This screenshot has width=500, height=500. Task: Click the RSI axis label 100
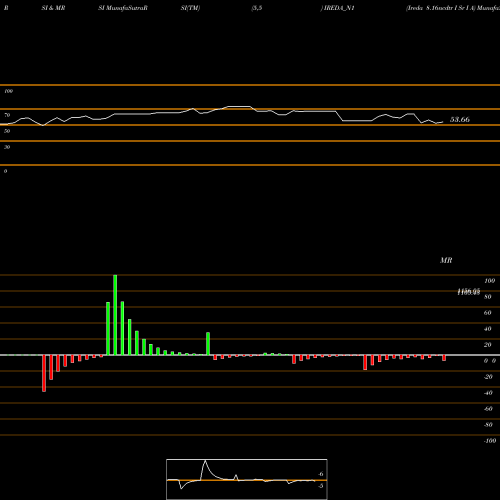pyautogui.click(x=8, y=91)
